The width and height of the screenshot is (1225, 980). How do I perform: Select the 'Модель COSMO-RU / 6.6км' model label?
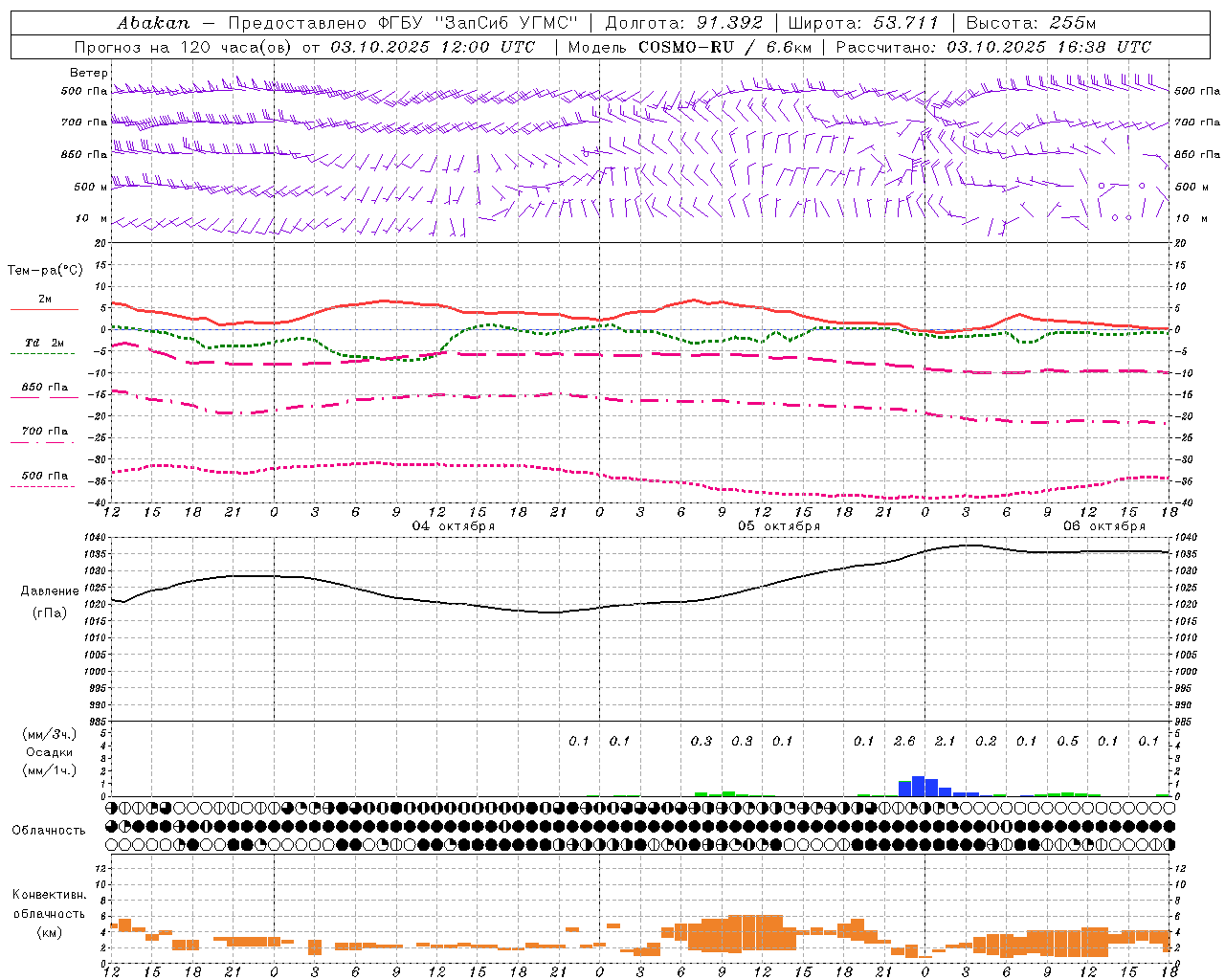click(x=690, y=47)
